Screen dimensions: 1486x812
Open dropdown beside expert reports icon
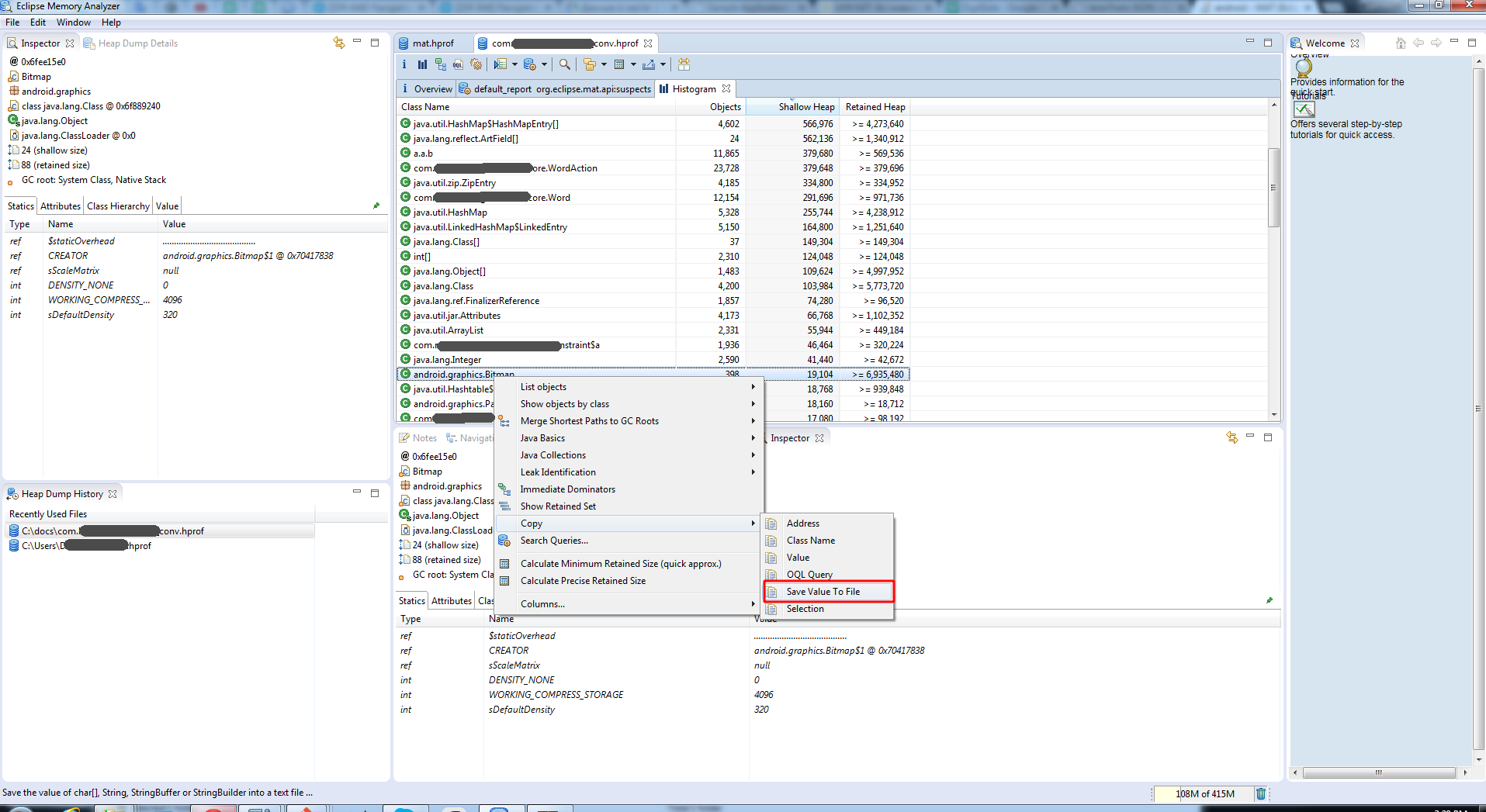click(514, 64)
